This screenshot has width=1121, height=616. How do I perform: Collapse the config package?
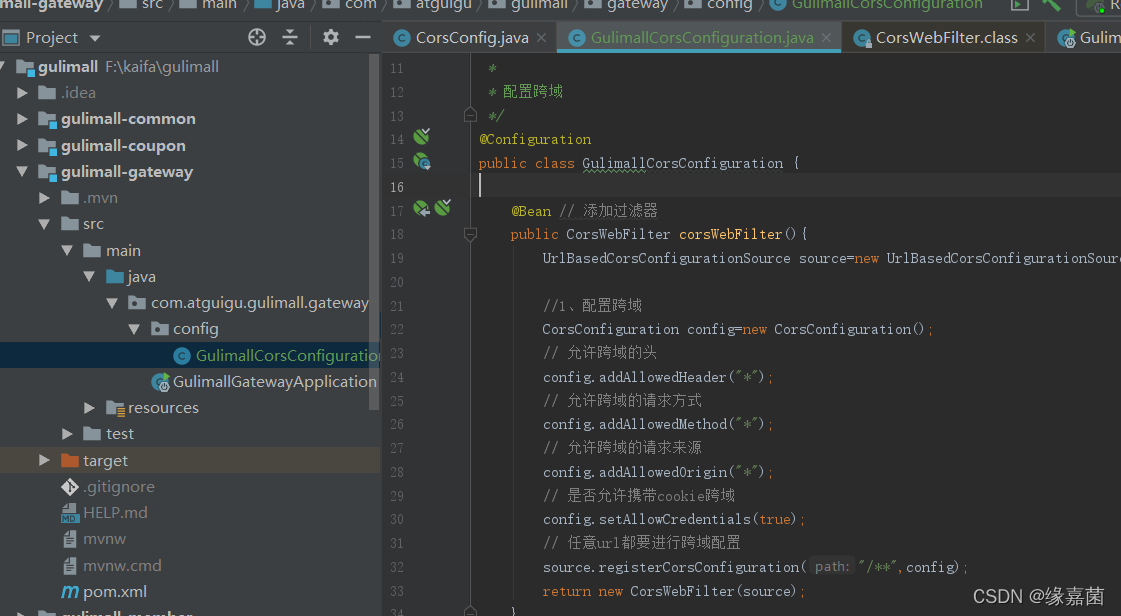(x=134, y=329)
